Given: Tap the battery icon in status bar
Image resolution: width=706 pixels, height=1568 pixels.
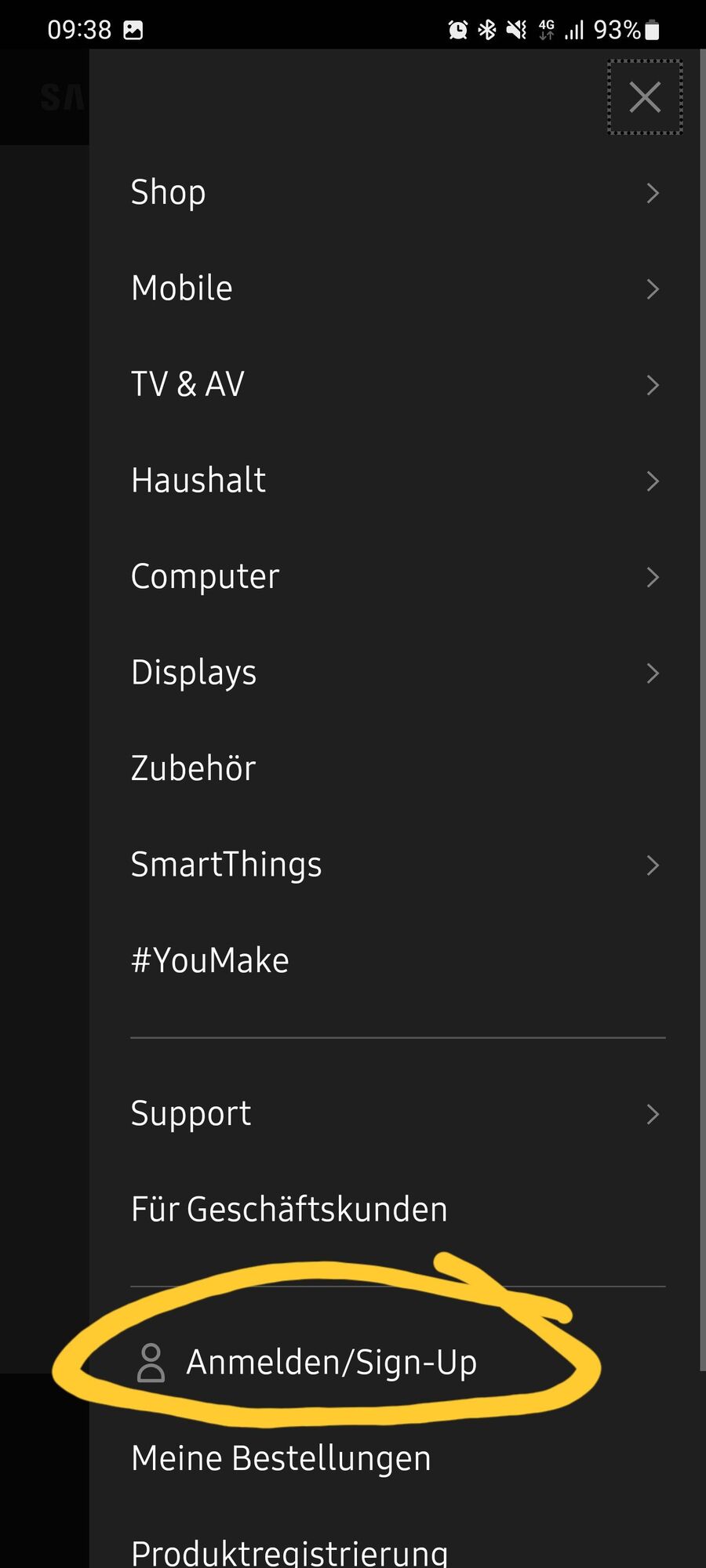Looking at the screenshot, I should click(652, 31).
